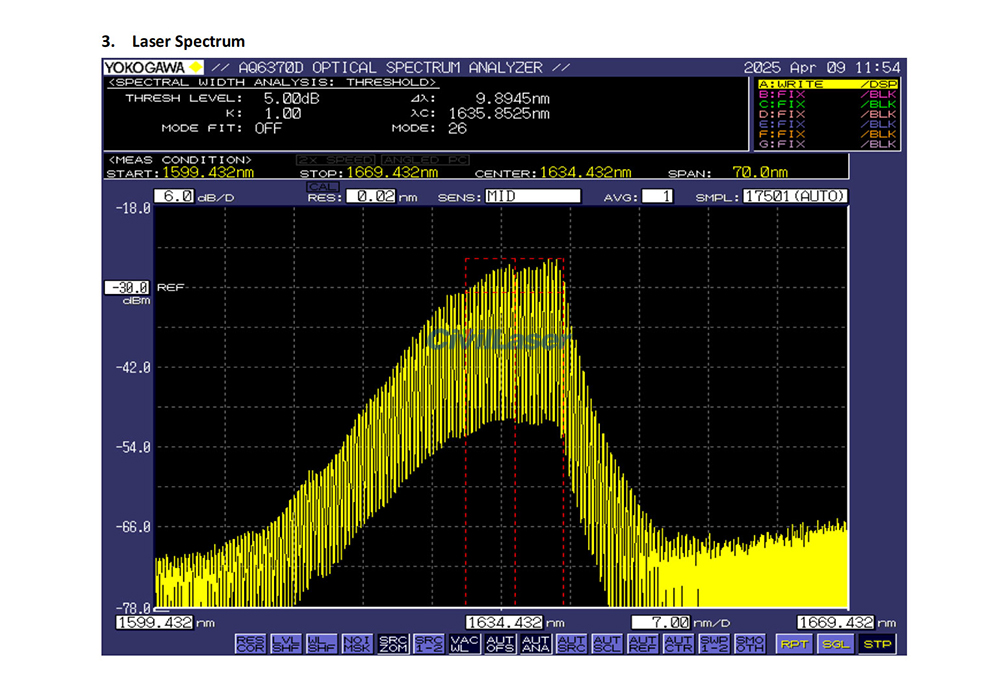Viewport: 1000px width, 679px height.
Task: Toggle RPT repeat sweep mode
Action: pos(794,644)
